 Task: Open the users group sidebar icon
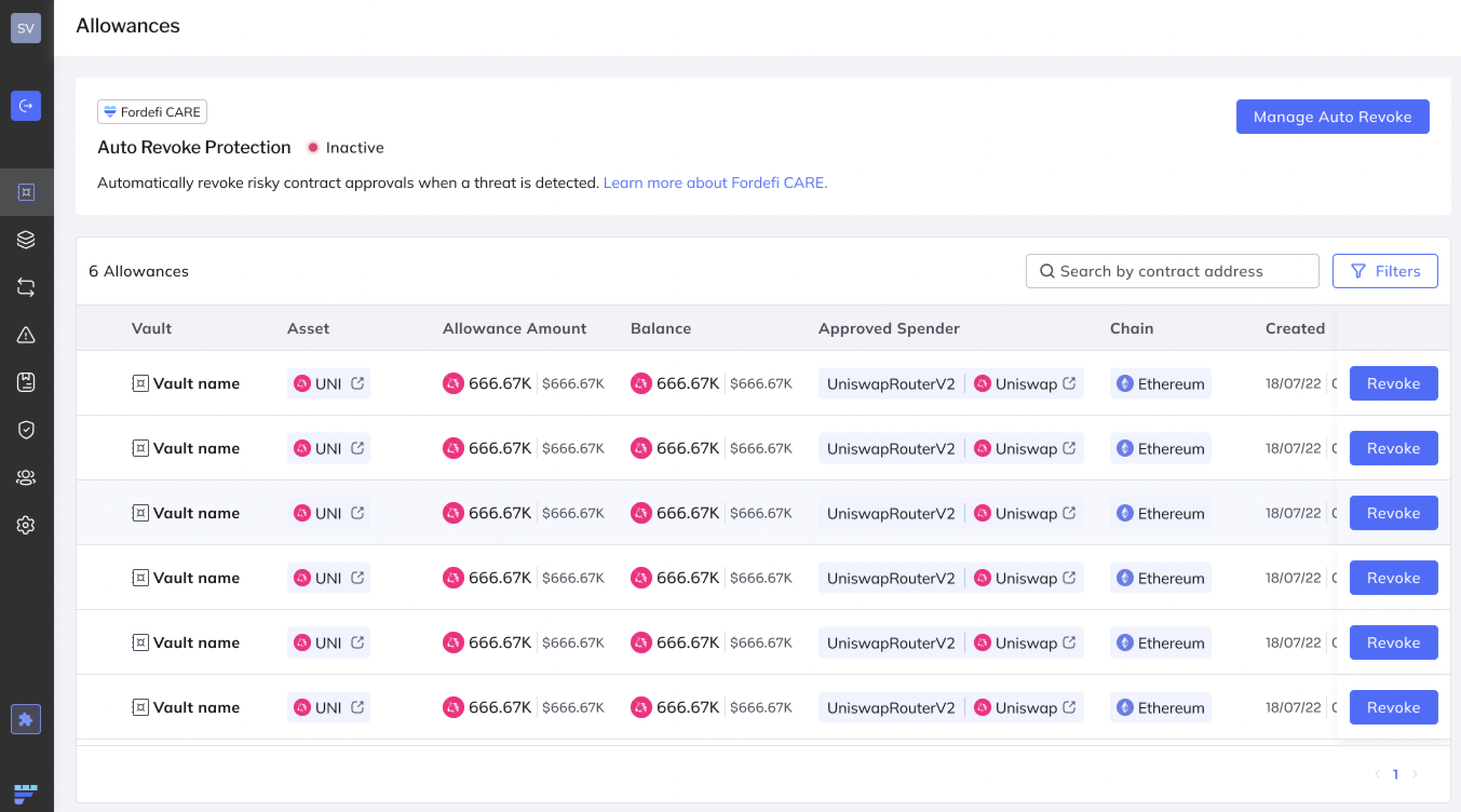(x=25, y=477)
